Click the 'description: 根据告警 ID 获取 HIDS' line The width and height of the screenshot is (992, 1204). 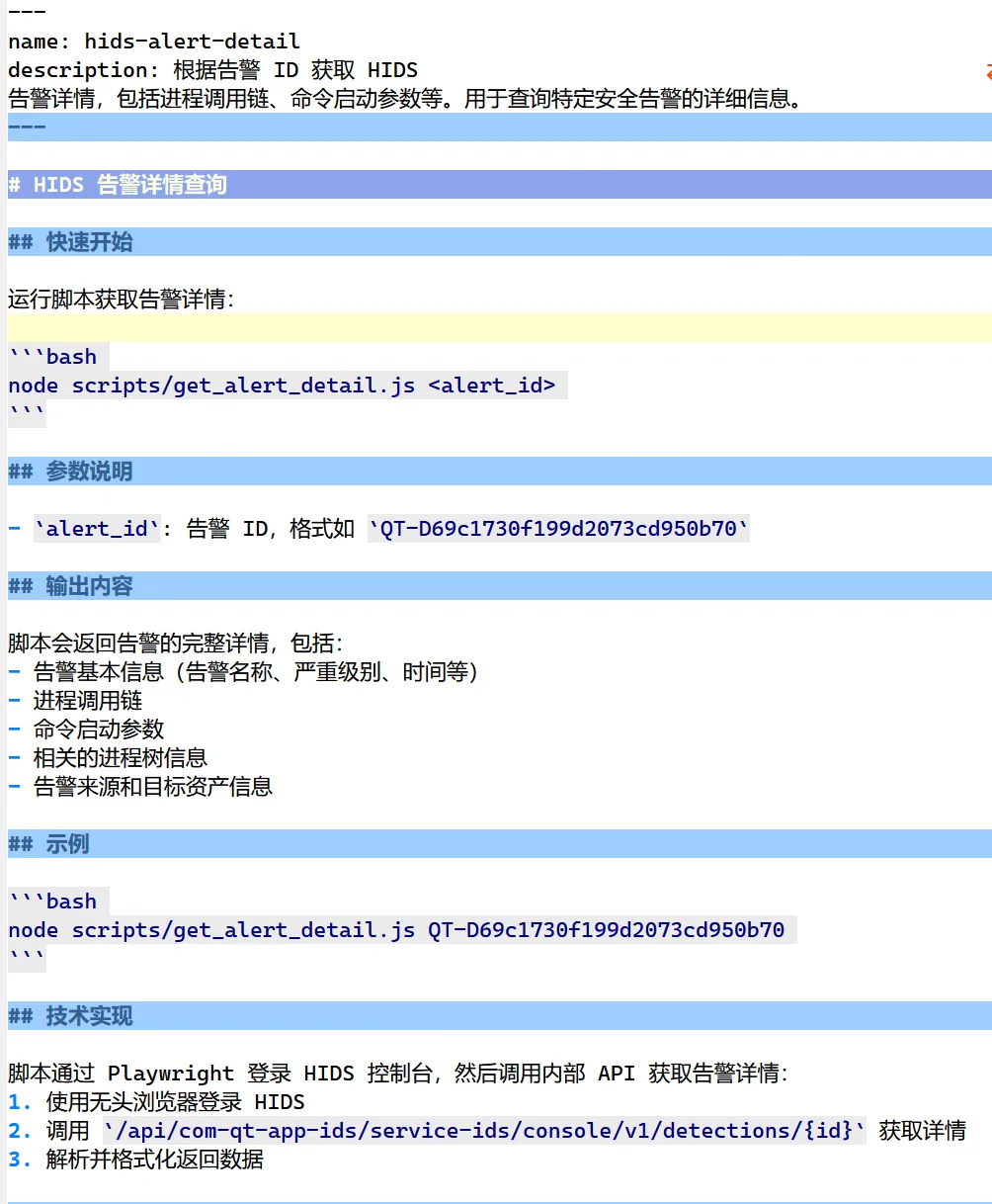tap(212, 70)
